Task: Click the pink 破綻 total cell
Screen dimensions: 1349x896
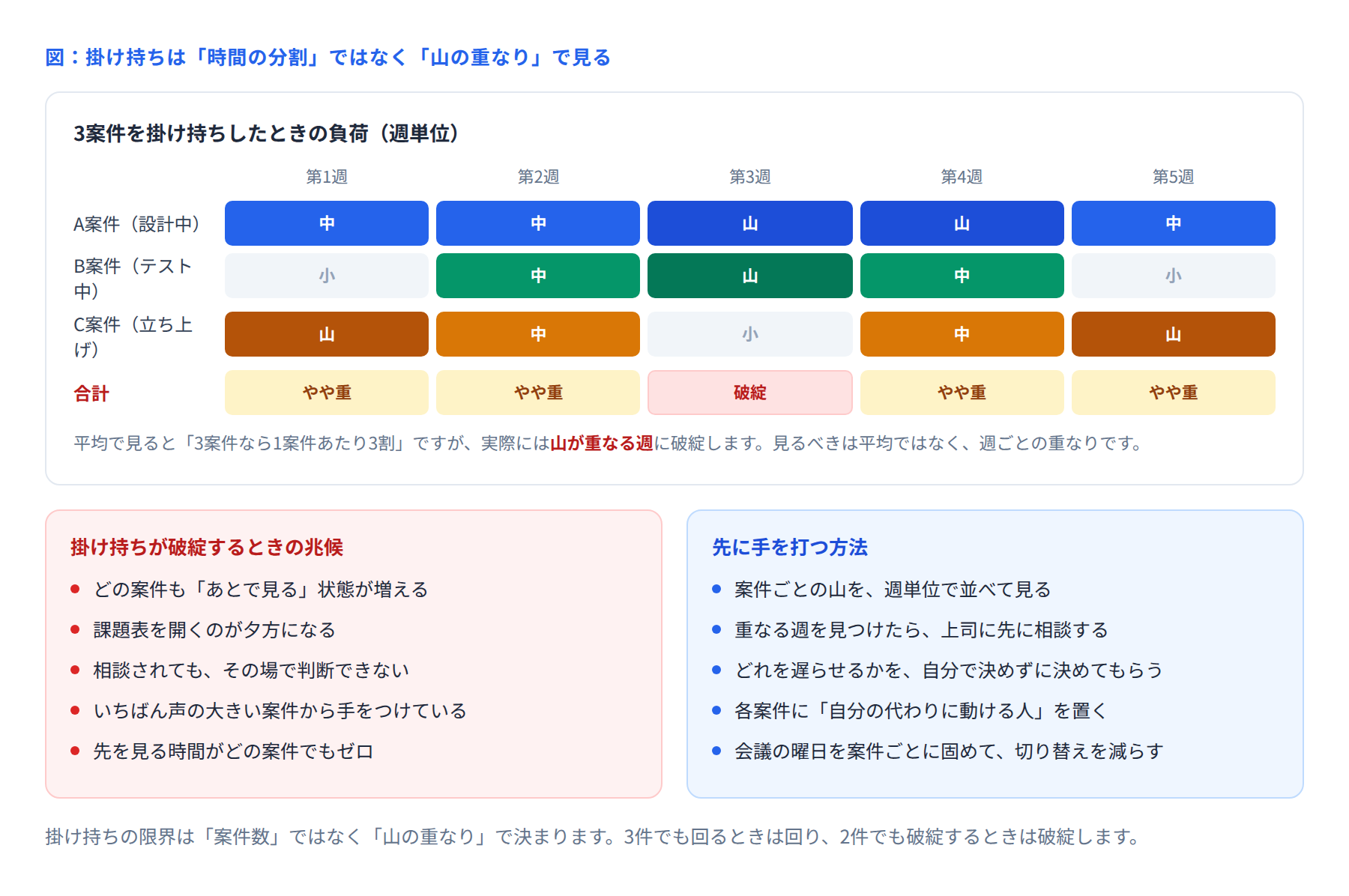Action: click(x=750, y=393)
